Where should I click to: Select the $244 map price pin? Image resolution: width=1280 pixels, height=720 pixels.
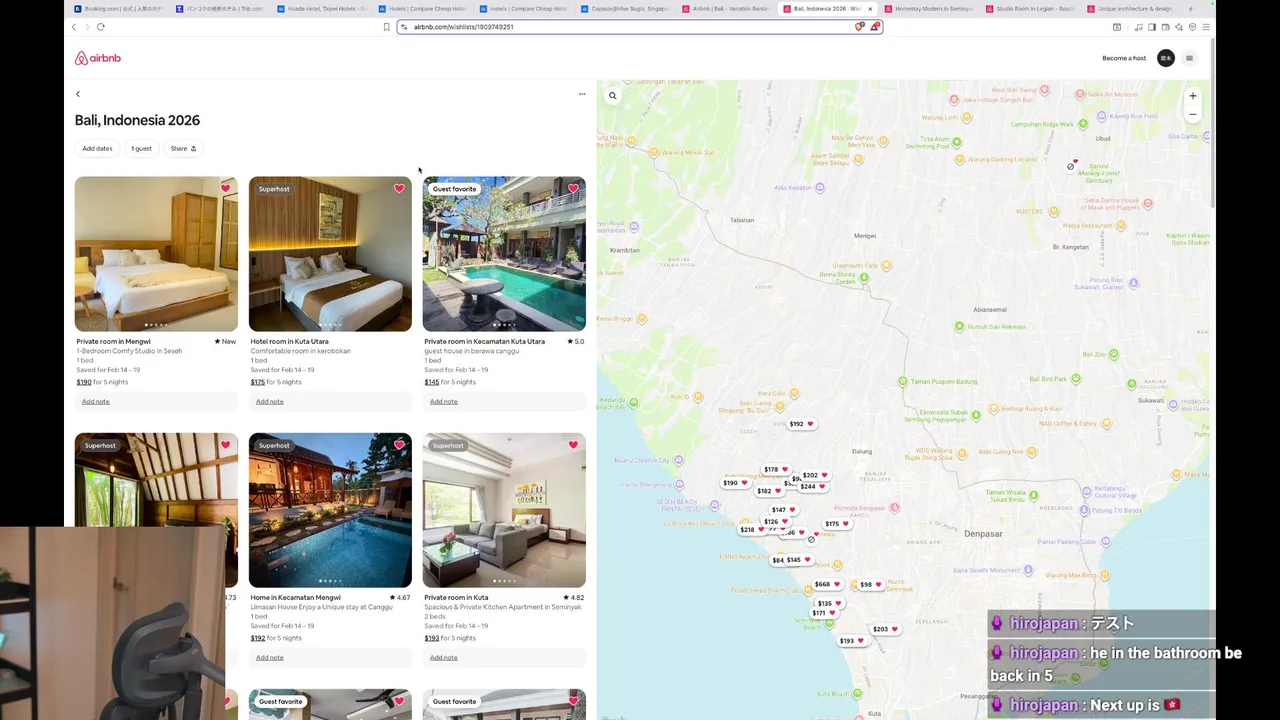point(814,487)
